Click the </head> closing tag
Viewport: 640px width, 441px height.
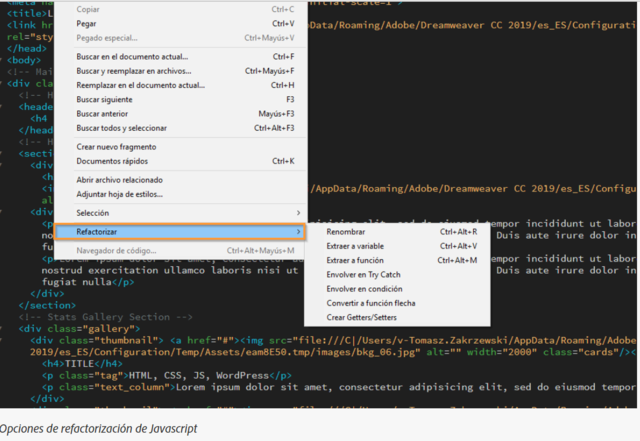27,49
